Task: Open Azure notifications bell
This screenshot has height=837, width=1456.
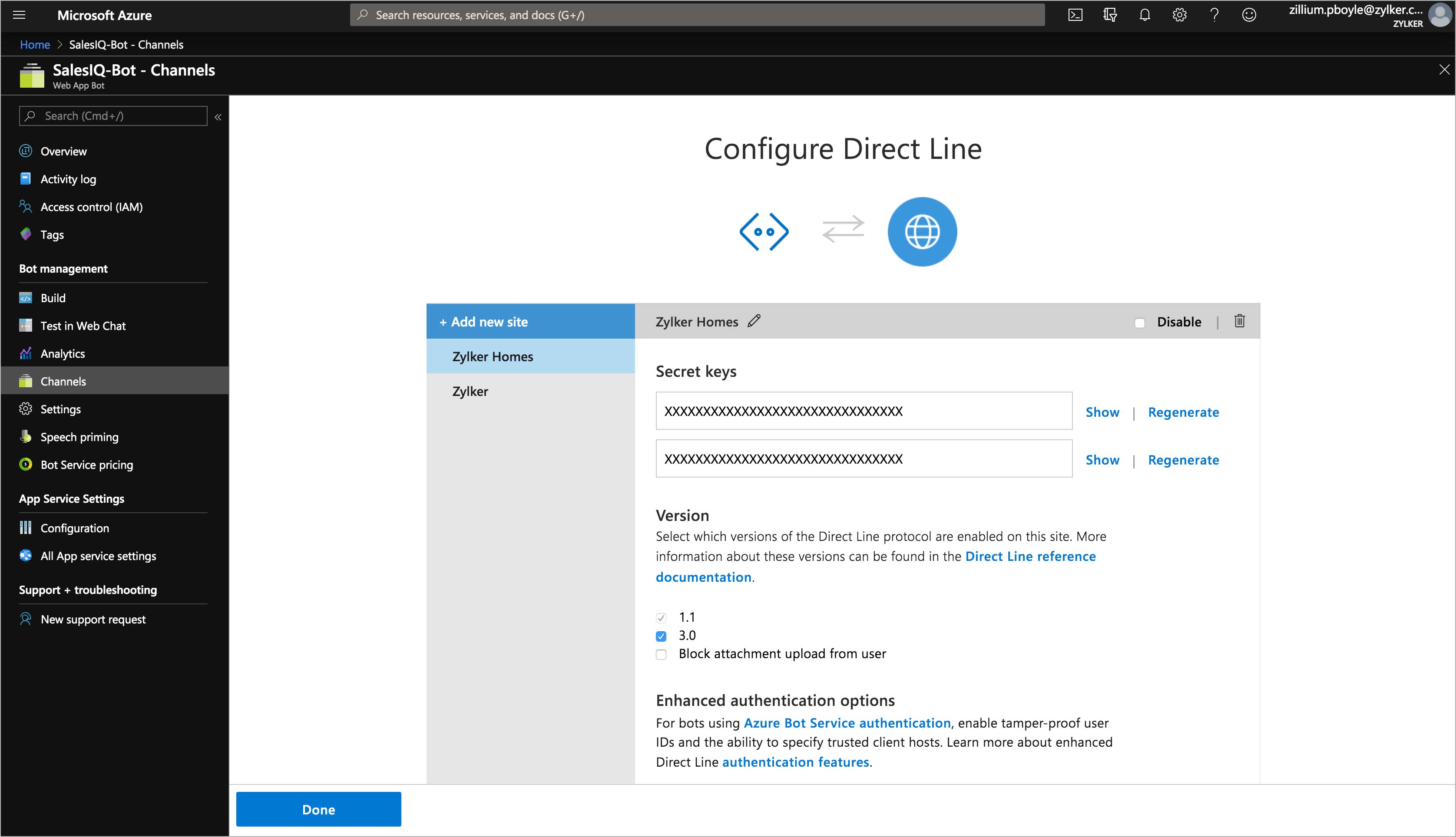Action: [1144, 15]
